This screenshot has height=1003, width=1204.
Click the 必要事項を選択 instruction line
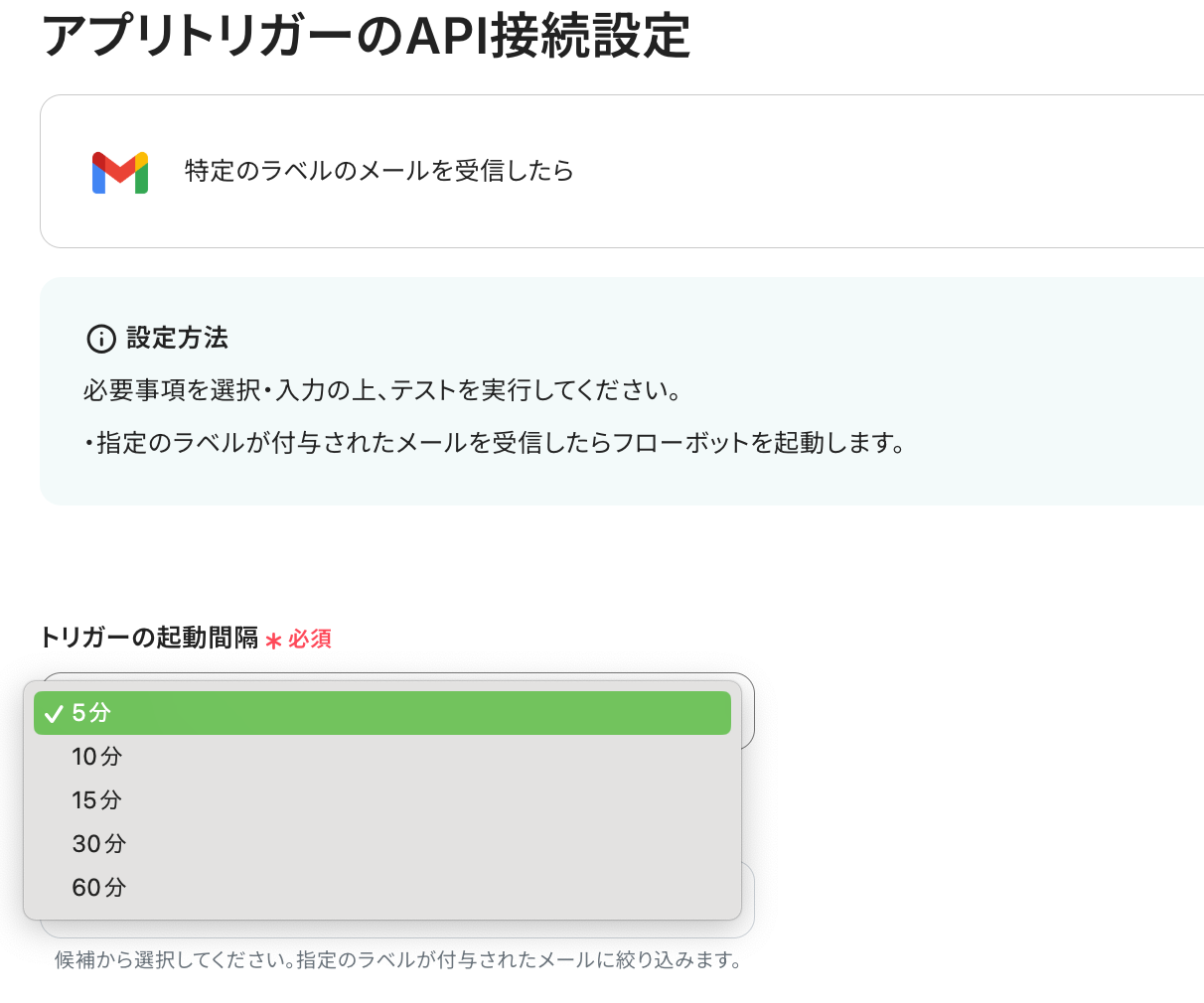383,390
